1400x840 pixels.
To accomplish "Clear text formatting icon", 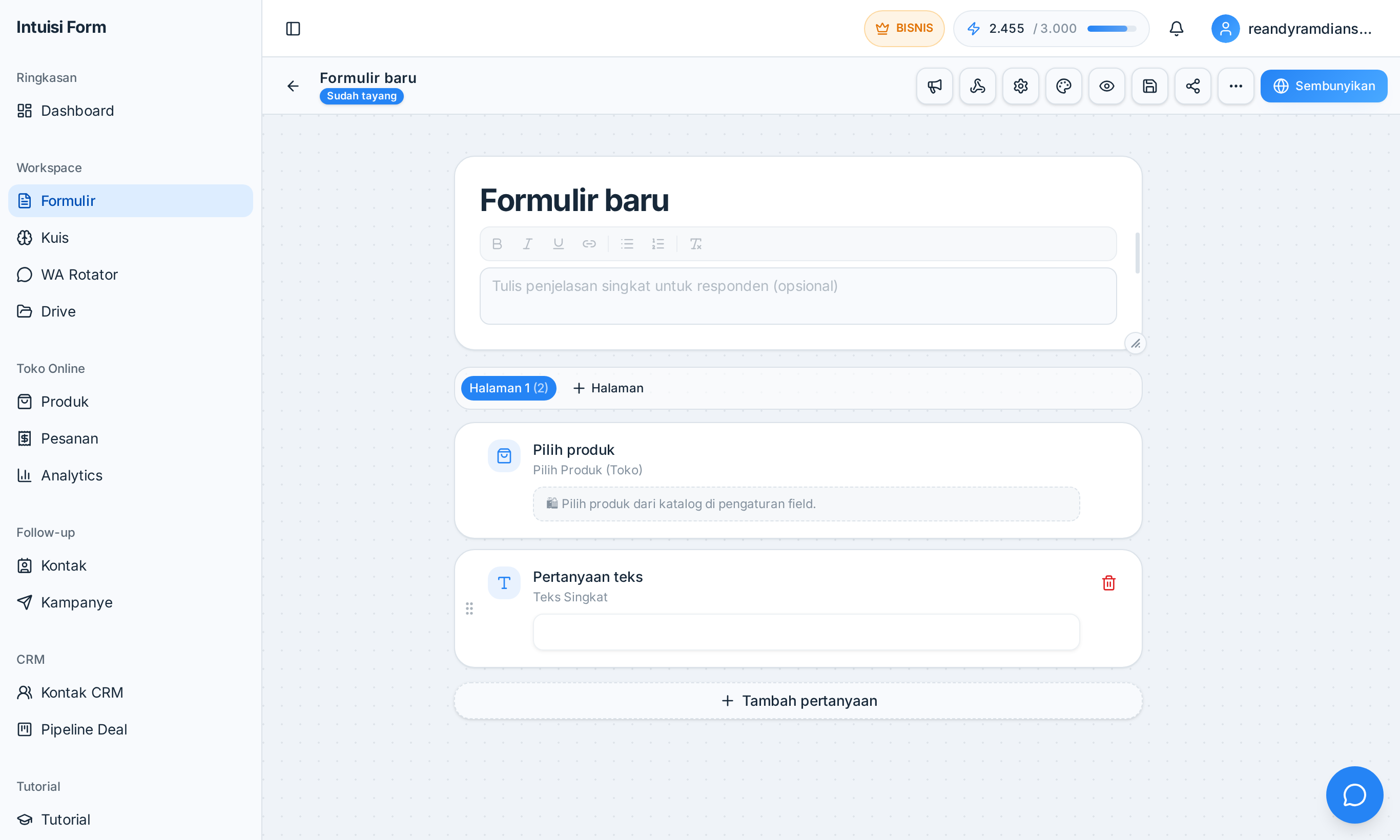I will click(695, 244).
